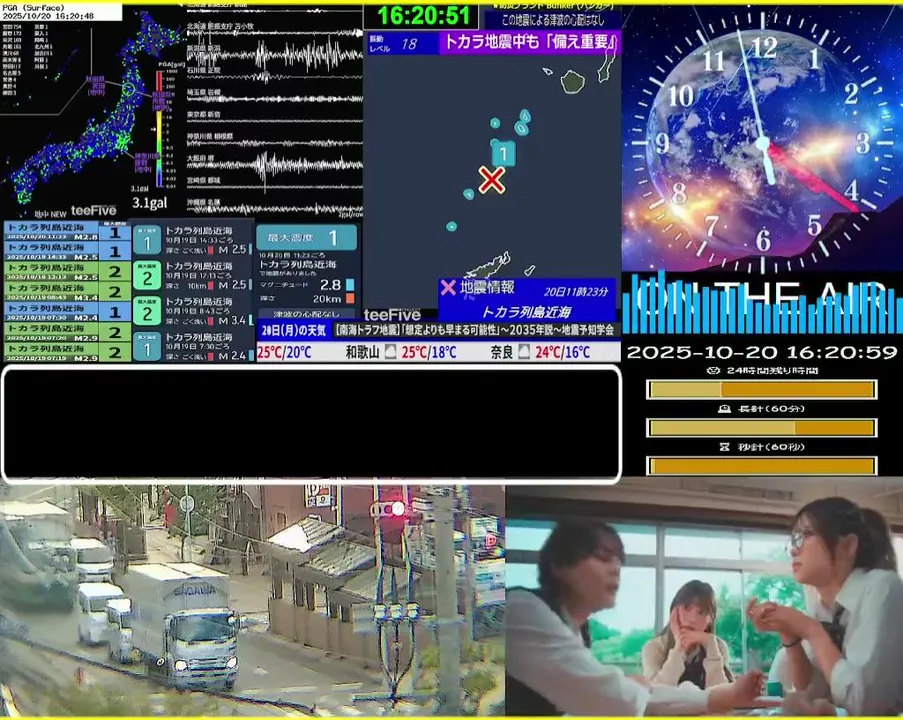Click the 秒針(60秒) progress bar
Screen dimensions: 903x720
762,465
